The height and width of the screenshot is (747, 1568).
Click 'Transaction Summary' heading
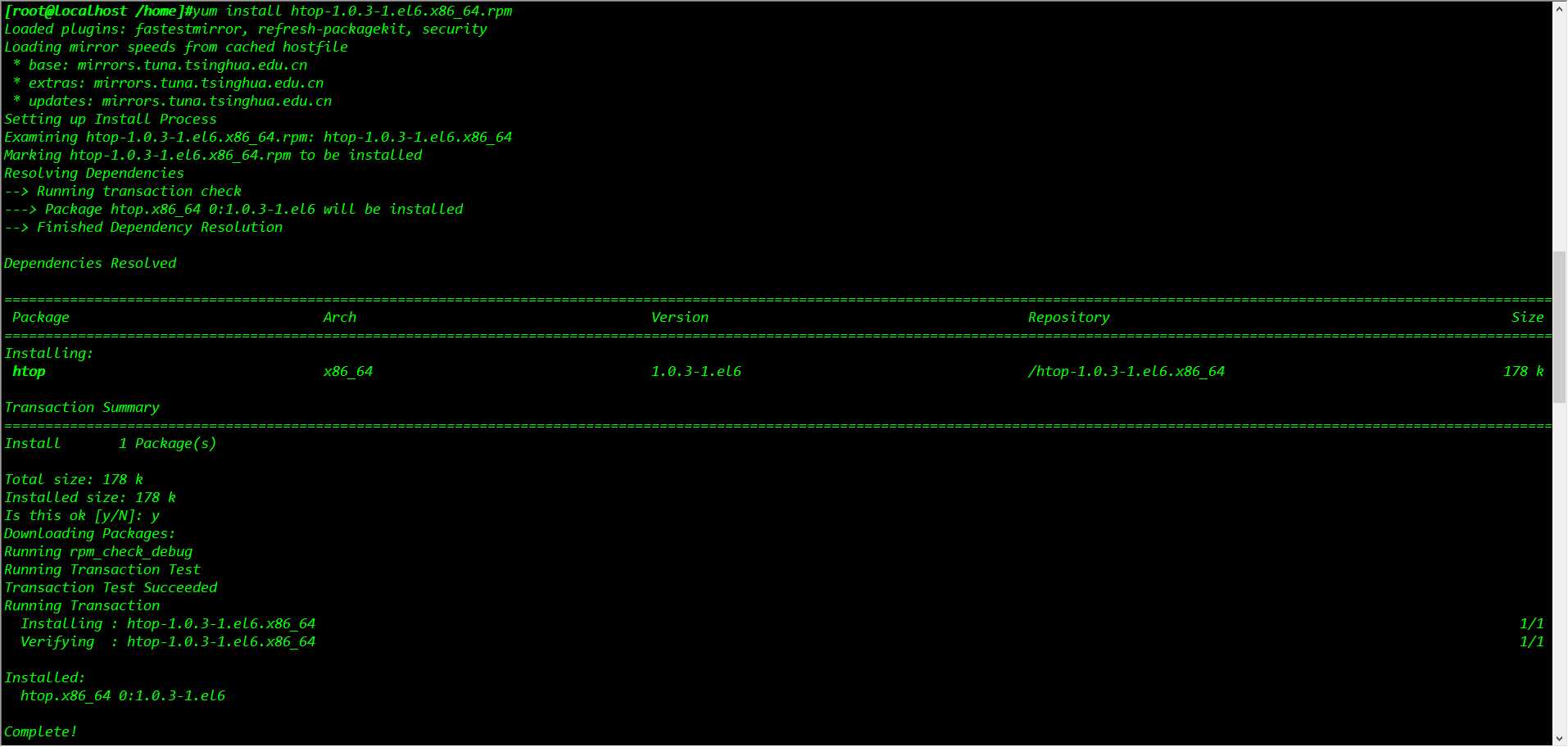coord(82,407)
